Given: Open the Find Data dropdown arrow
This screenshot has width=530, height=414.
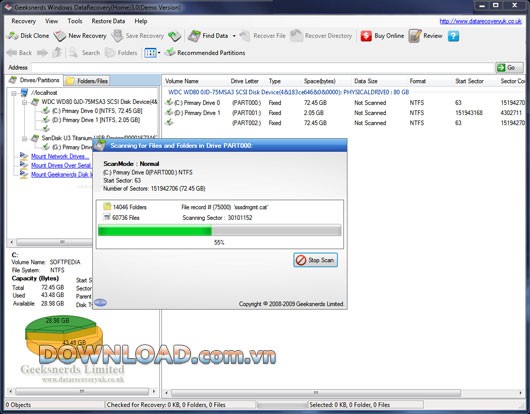Looking at the screenshot, I should 234,36.
